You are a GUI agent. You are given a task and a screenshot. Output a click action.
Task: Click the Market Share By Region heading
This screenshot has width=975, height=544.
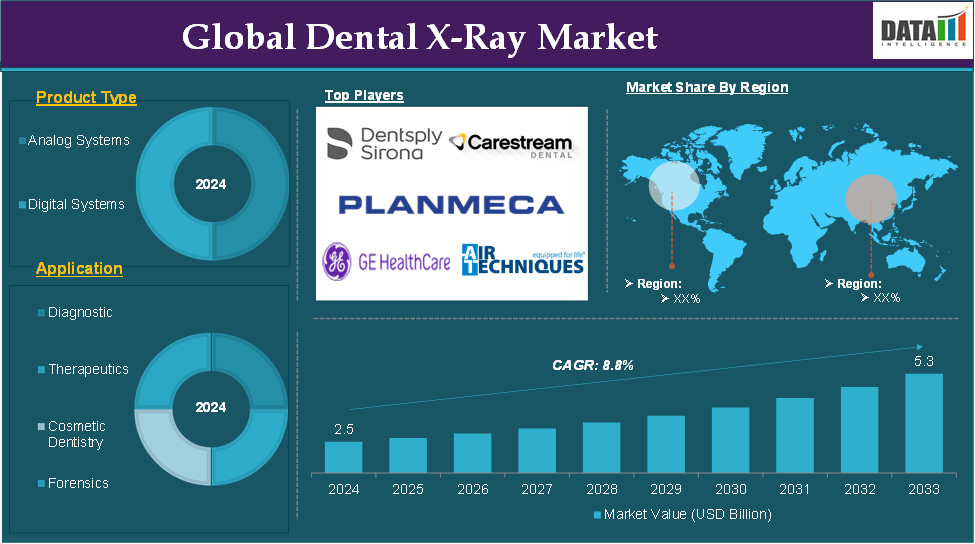[x=707, y=87]
